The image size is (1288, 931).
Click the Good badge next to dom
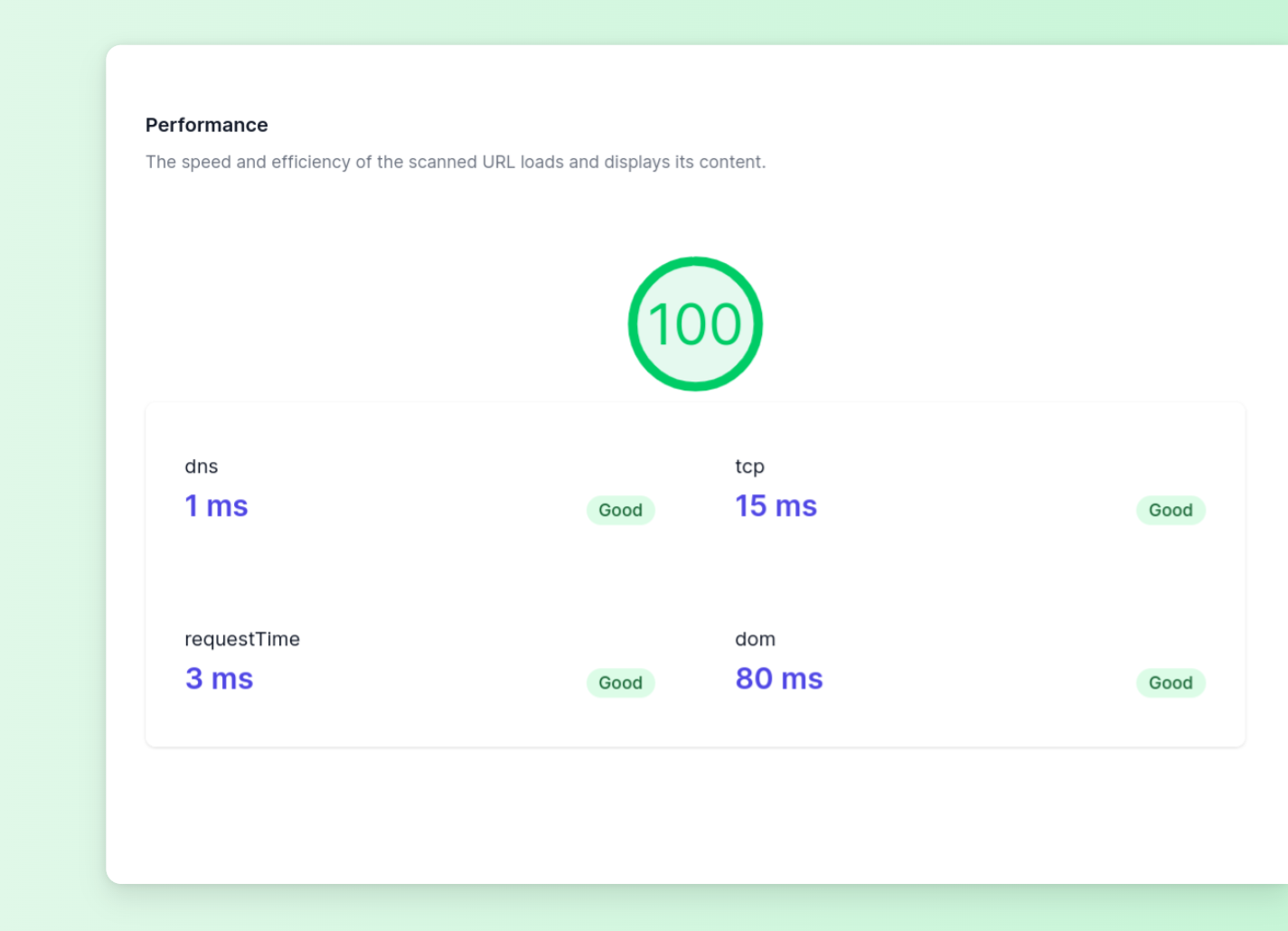click(x=1170, y=682)
